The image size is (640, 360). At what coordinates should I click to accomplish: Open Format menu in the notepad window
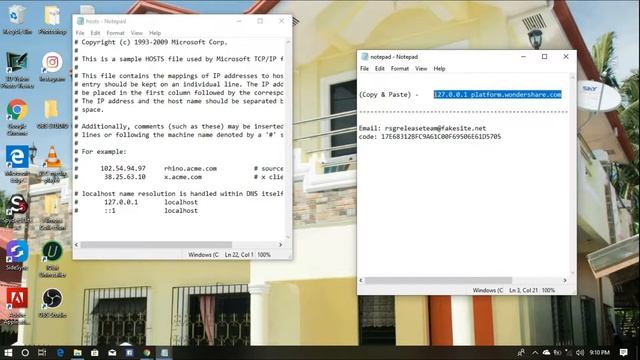click(400, 69)
